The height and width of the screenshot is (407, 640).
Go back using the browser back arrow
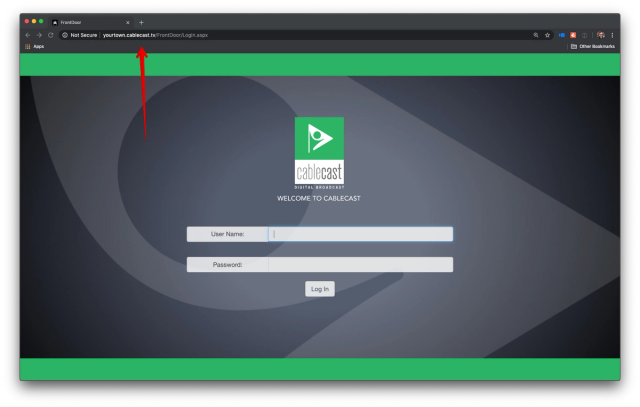28,35
